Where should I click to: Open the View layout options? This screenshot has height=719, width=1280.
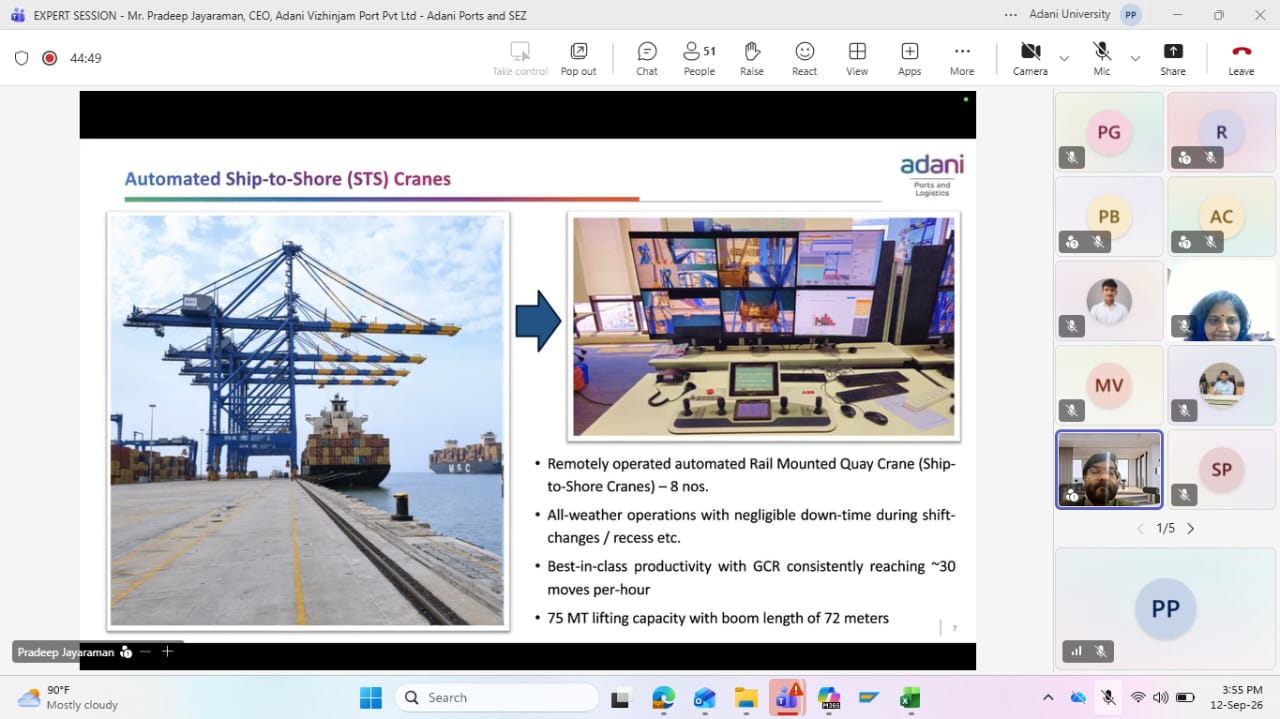[x=857, y=58]
